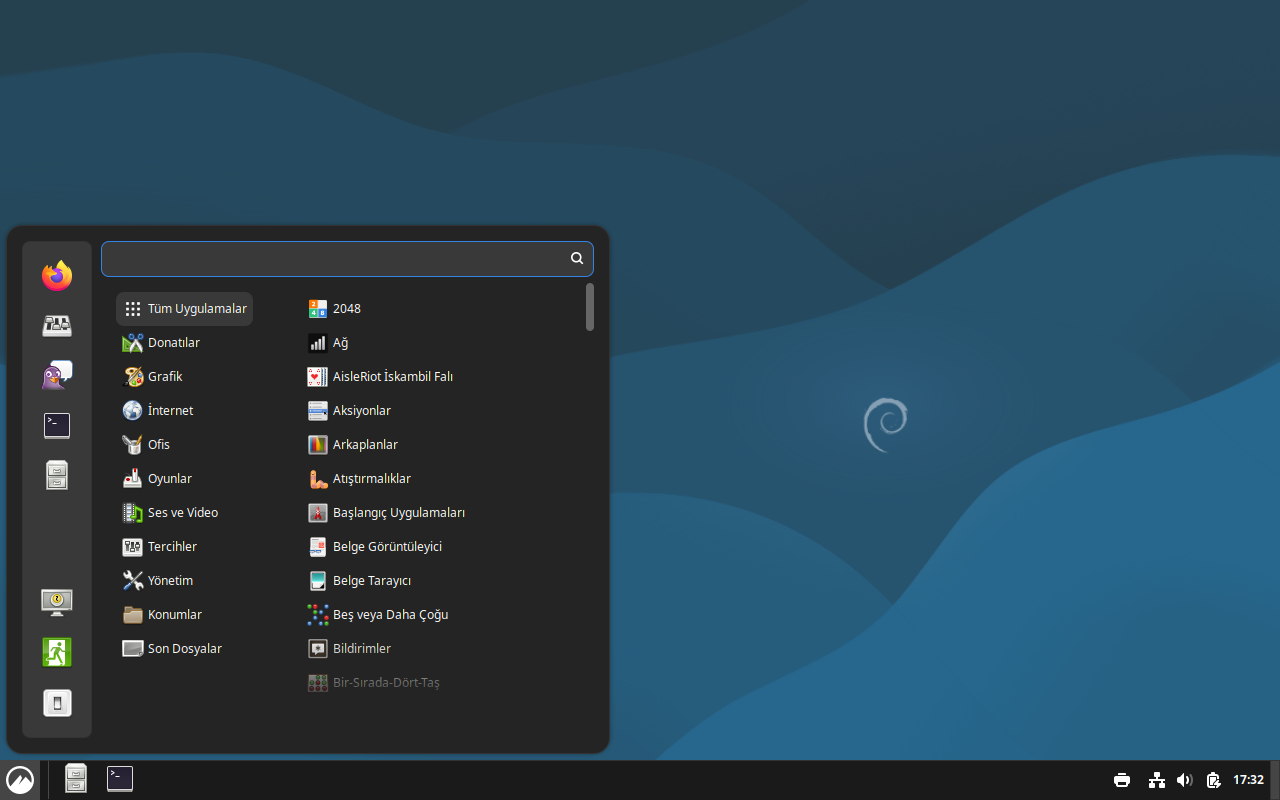
Task: Close the menu via the panel menu button
Action: (x=20, y=780)
